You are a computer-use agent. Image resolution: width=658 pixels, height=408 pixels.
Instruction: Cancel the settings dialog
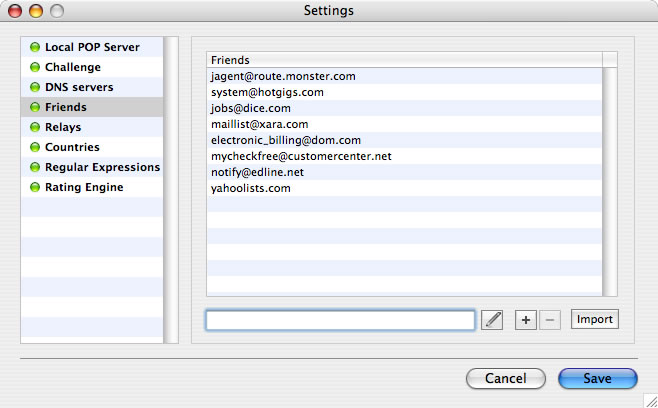(505, 379)
